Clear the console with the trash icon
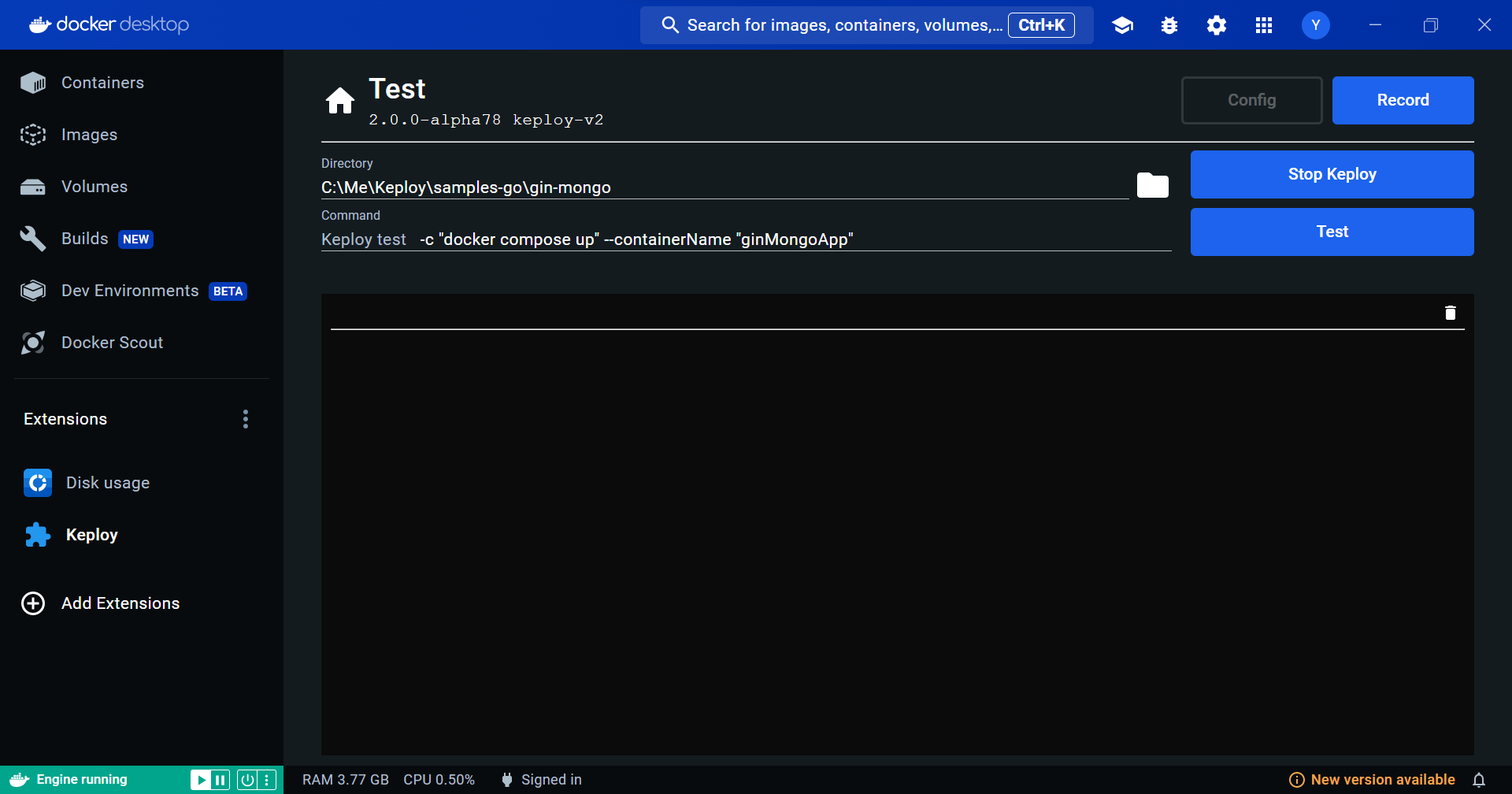1512x794 pixels. (1450, 313)
